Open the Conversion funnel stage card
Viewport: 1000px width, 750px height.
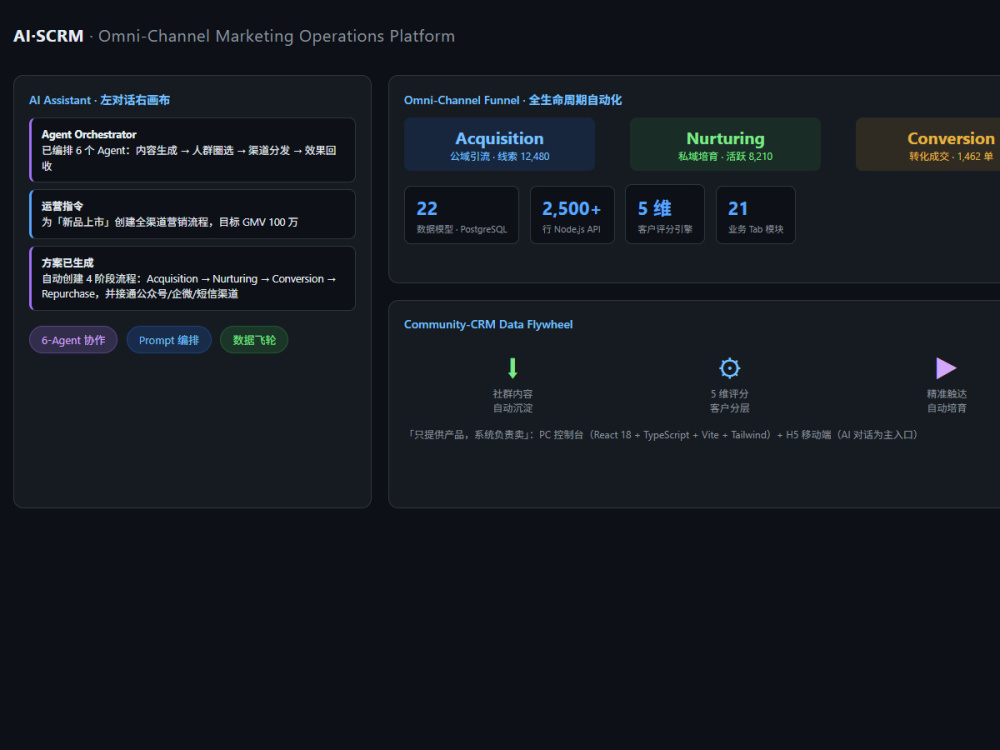pos(928,144)
